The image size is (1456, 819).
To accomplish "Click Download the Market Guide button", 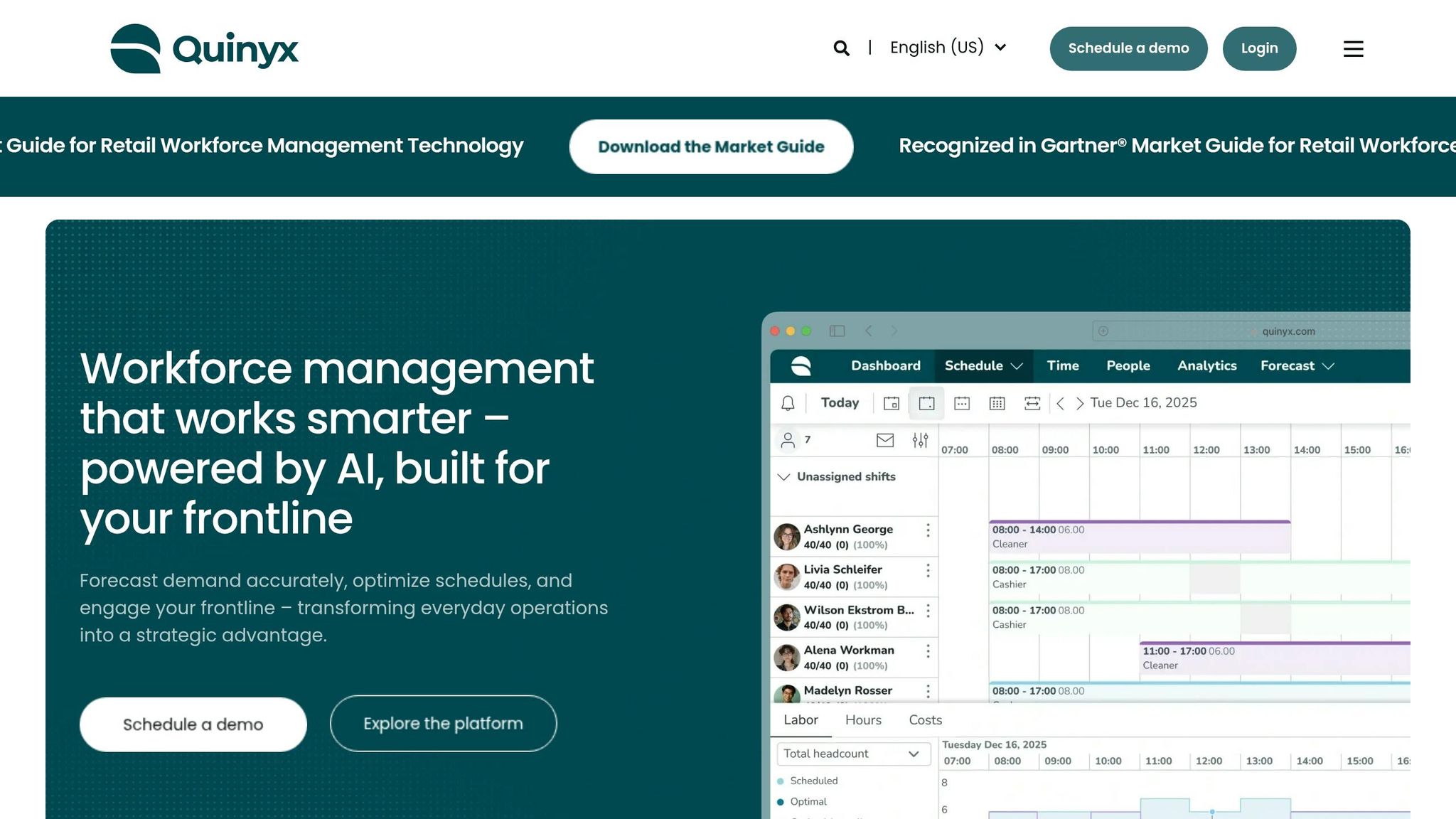I will point(711,146).
